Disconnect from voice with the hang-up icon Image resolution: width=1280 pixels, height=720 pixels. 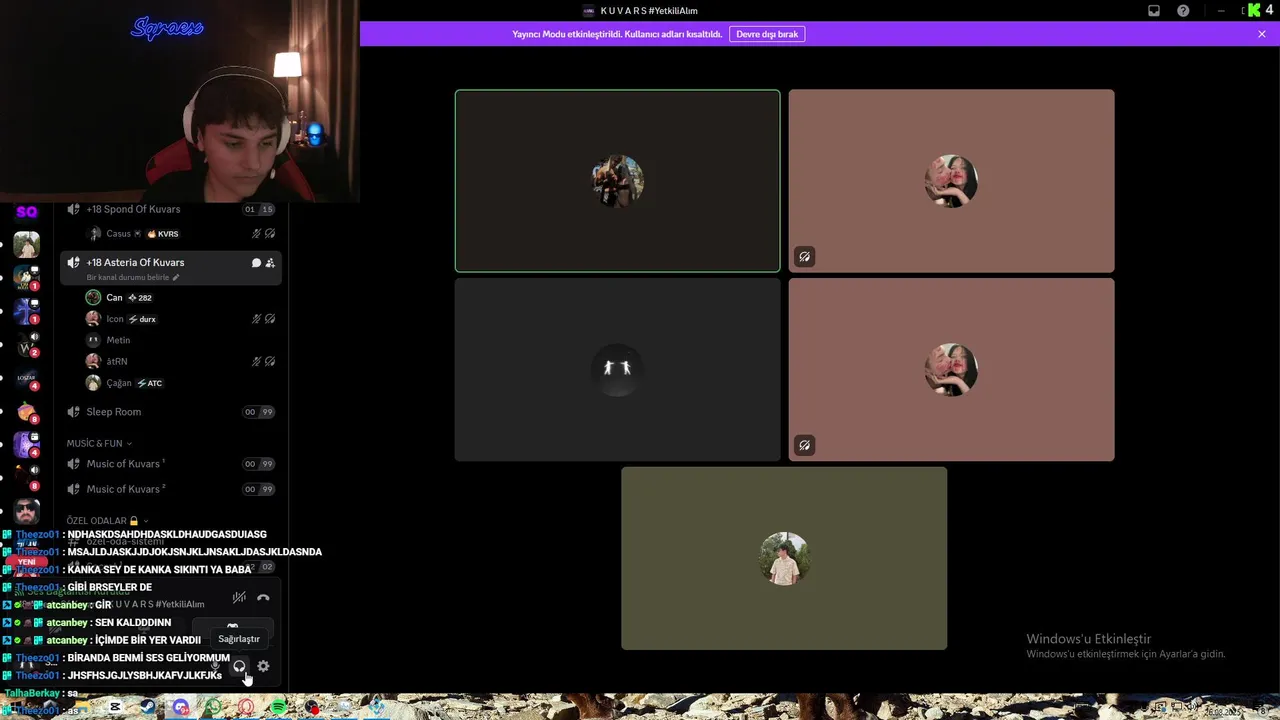[x=263, y=598]
